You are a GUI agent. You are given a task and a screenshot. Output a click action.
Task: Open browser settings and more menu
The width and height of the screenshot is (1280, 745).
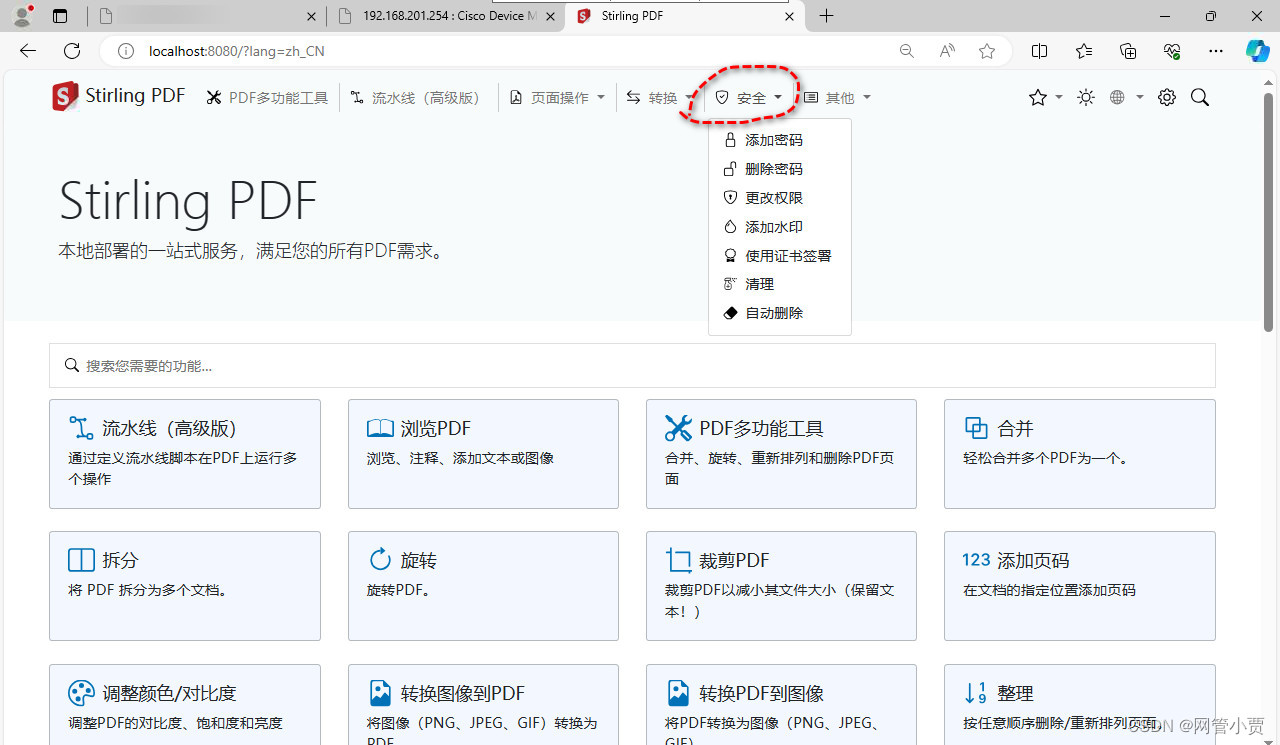1216,51
